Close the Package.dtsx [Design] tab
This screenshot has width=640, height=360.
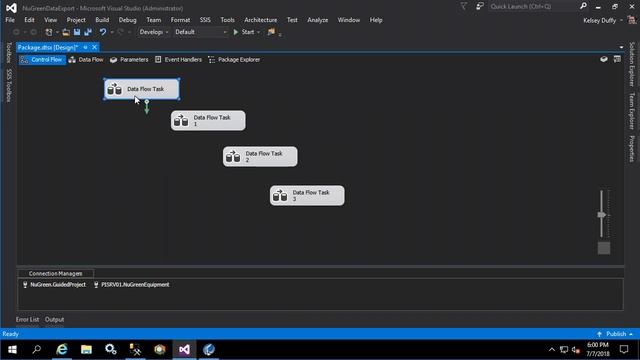tap(94, 47)
